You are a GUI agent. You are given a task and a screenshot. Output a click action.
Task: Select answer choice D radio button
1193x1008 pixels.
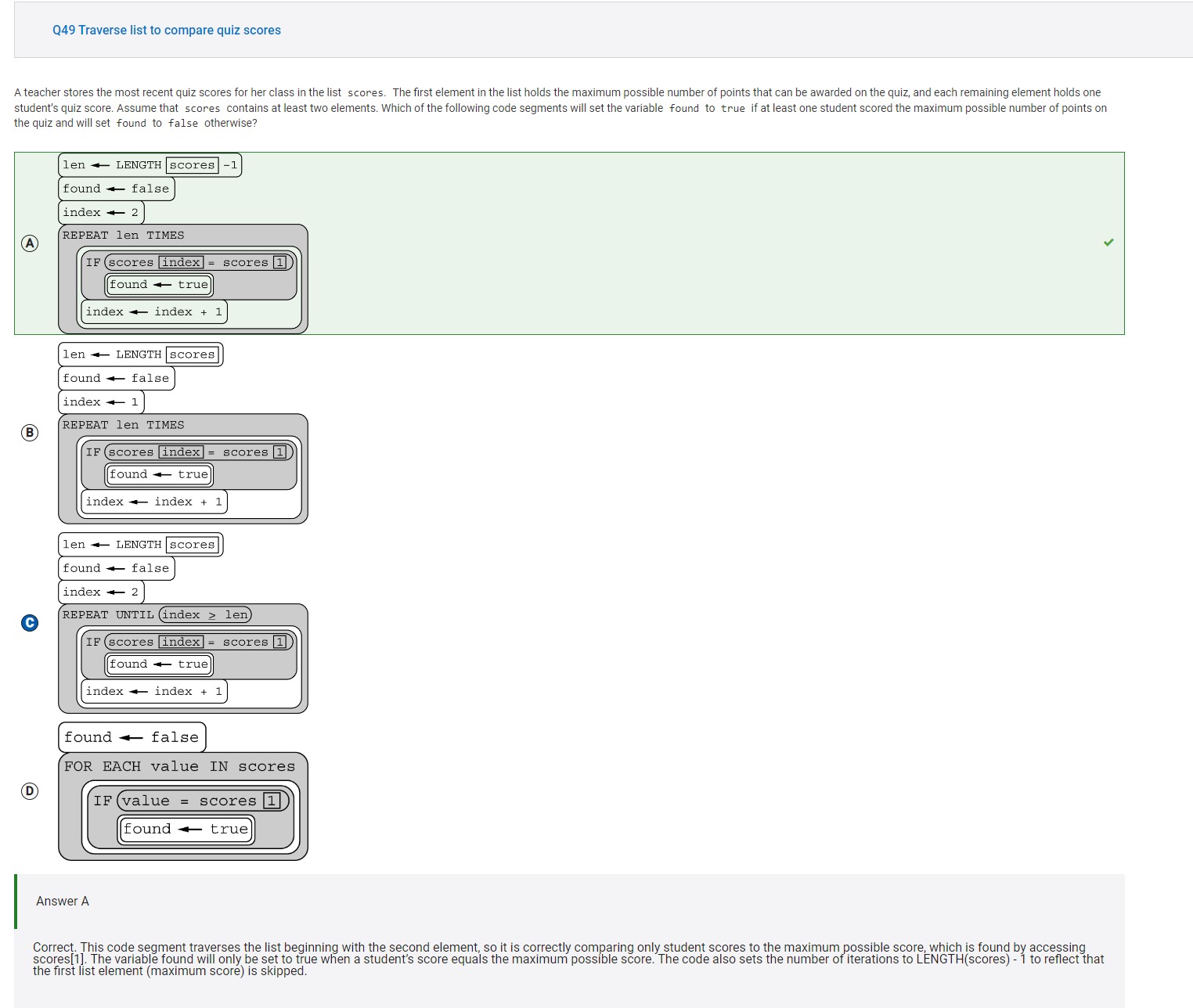(30, 791)
